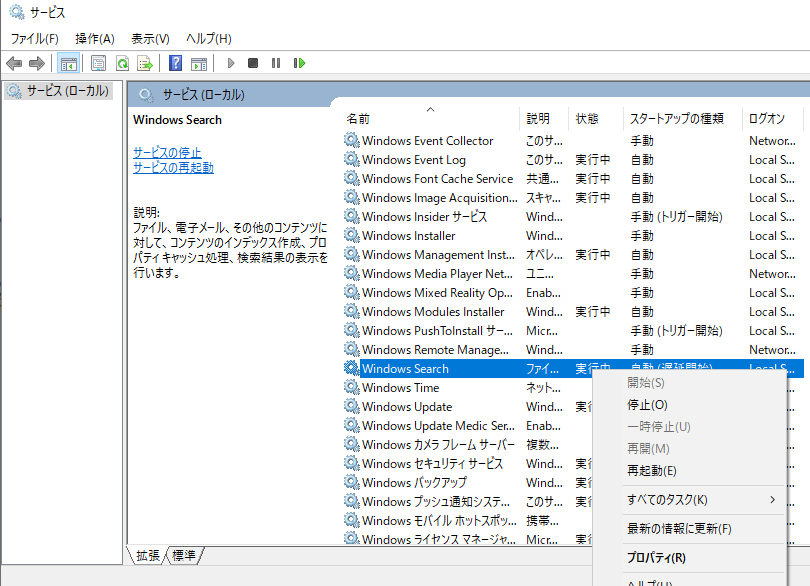
Task: Select Windows Media Player Net... row
Action: [573, 273]
